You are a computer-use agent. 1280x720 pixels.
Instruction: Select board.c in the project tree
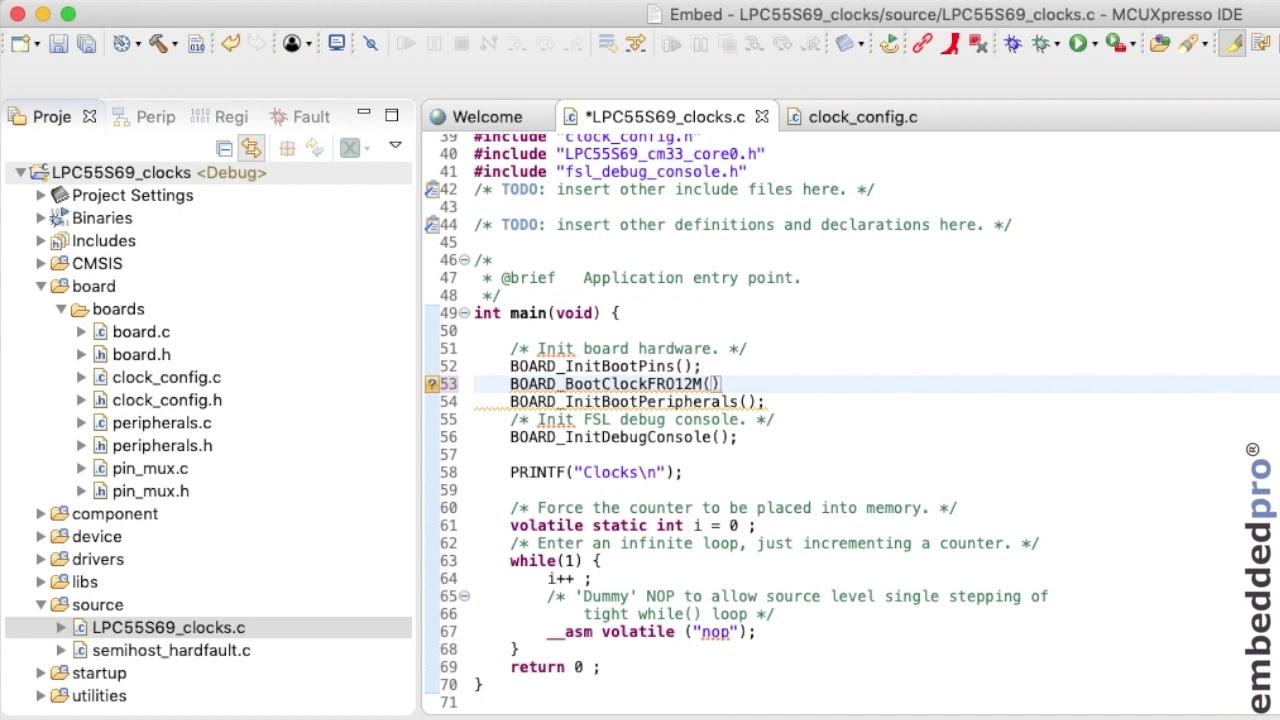[x=141, y=332]
